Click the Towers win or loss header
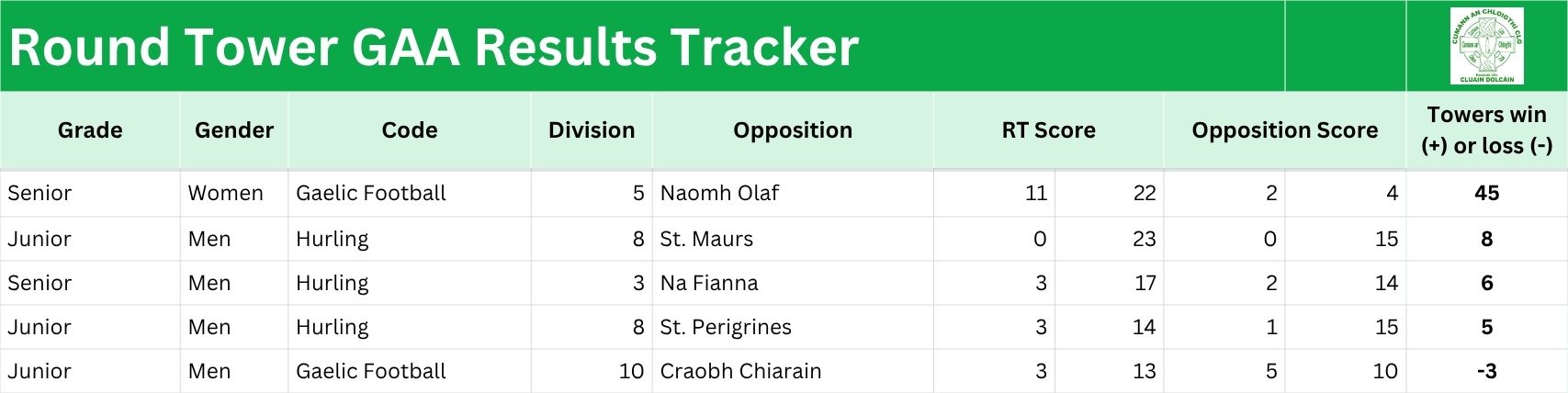The width and height of the screenshot is (1568, 393). pos(1487,130)
